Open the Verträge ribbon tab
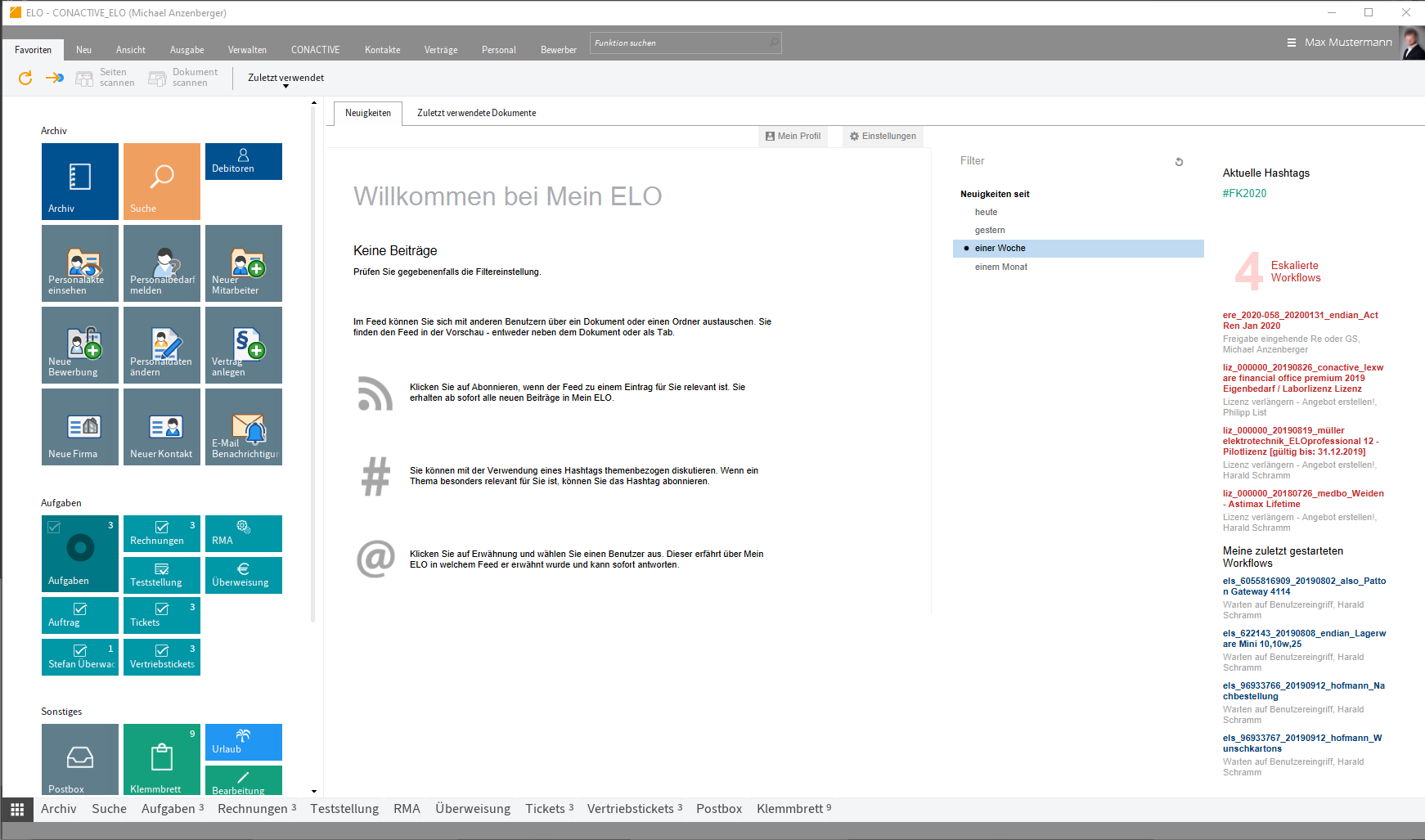 click(x=441, y=50)
